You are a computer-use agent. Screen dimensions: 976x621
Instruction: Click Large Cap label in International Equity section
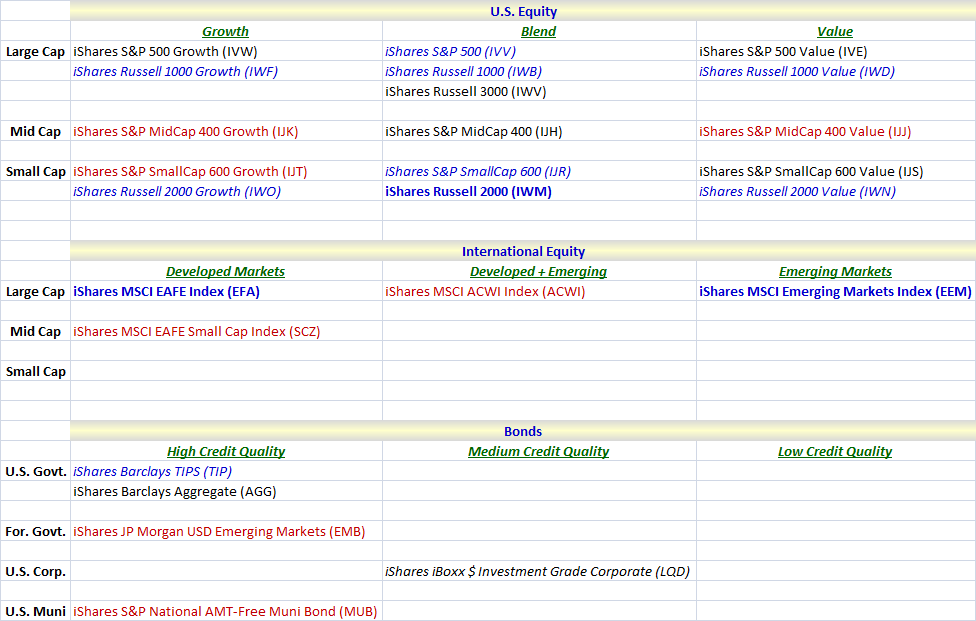[x=35, y=291]
